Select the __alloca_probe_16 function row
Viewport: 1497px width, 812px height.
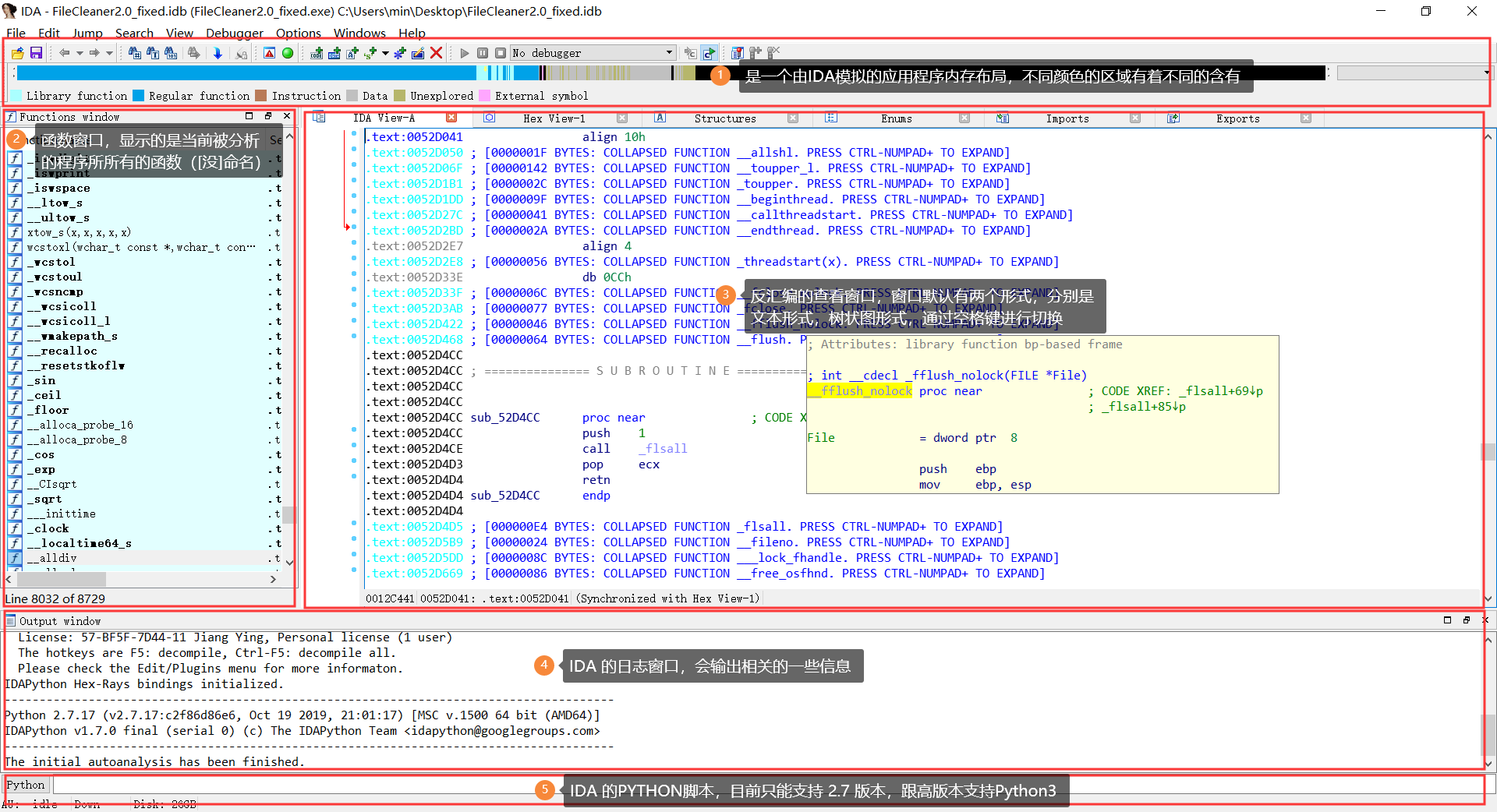pyautogui.click(x=145, y=425)
